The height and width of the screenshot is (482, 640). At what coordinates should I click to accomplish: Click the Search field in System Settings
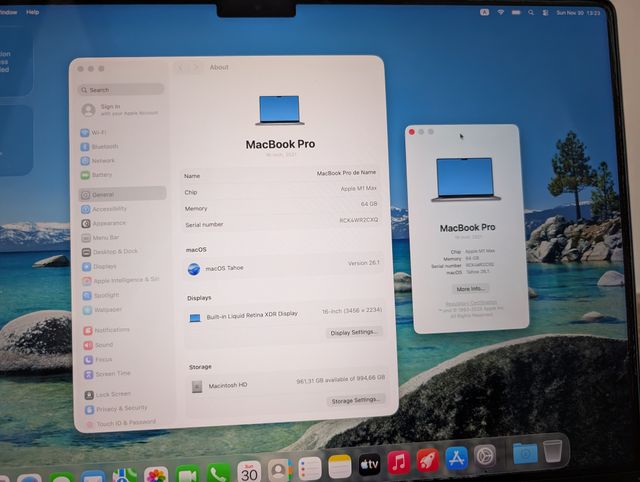point(121,89)
